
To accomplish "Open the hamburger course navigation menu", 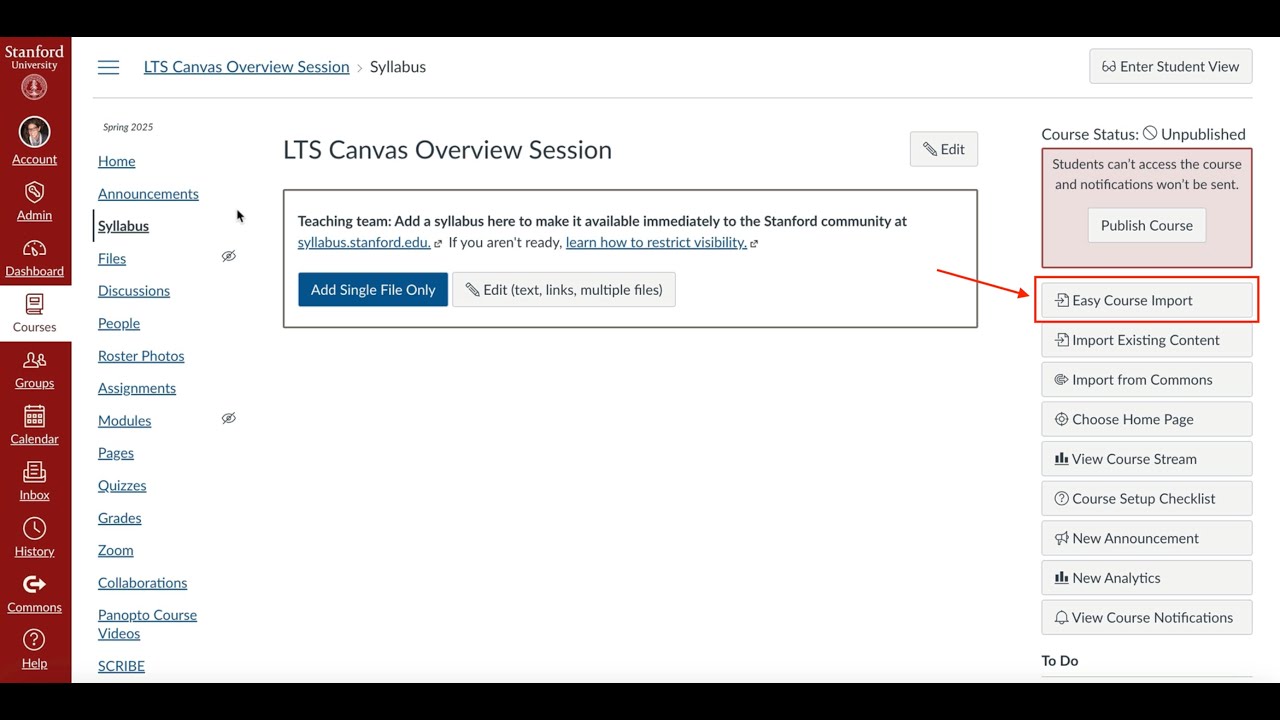I will pos(108,67).
